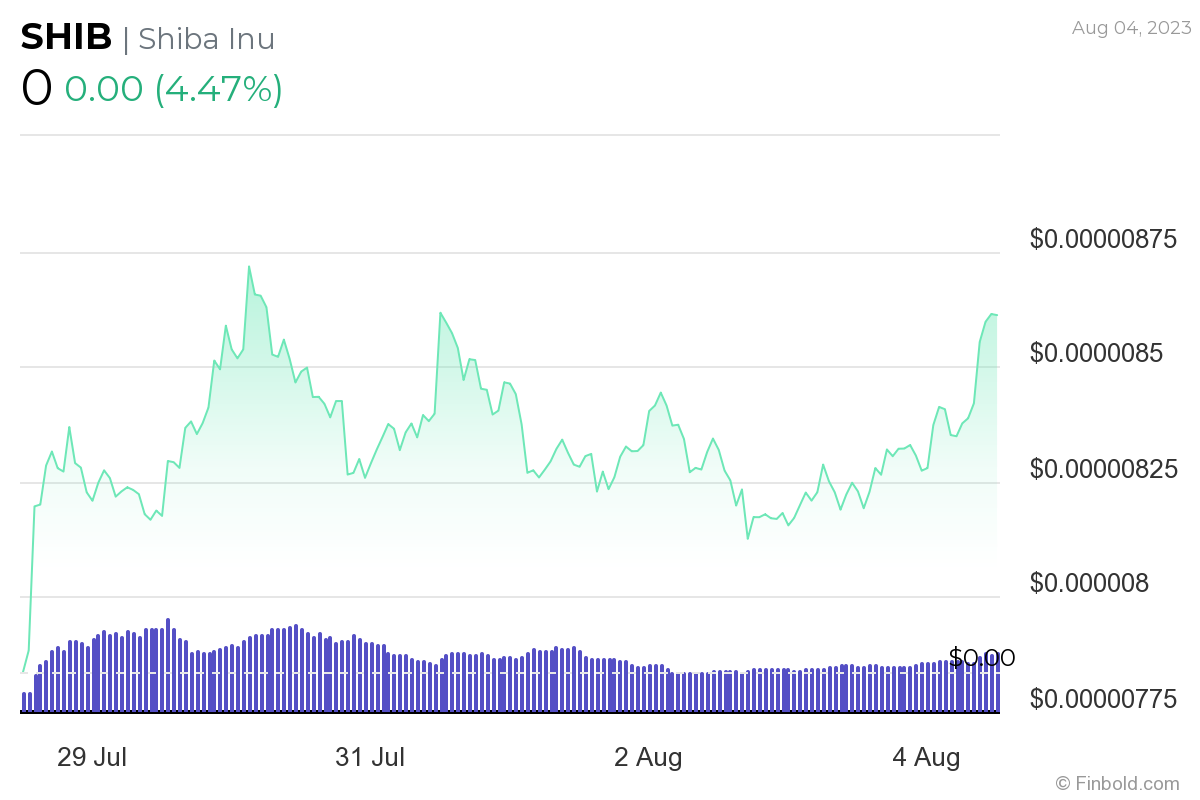Click the highest peak of the price line
1200x800 pixels.
point(249,267)
